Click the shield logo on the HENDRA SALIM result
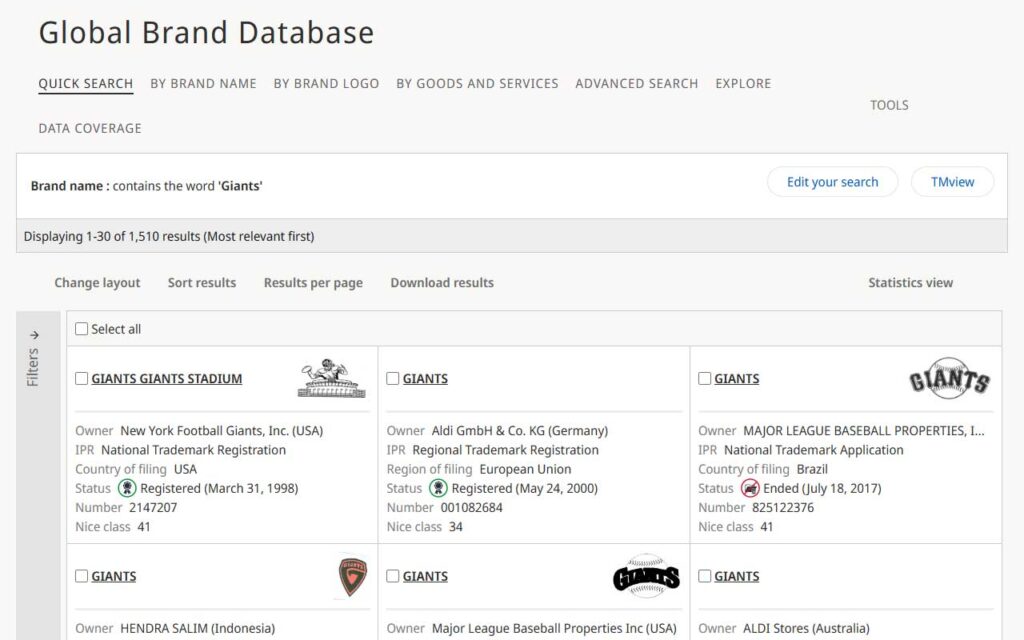The width and height of the screenshot is (1024, 640). coord(351,575)
